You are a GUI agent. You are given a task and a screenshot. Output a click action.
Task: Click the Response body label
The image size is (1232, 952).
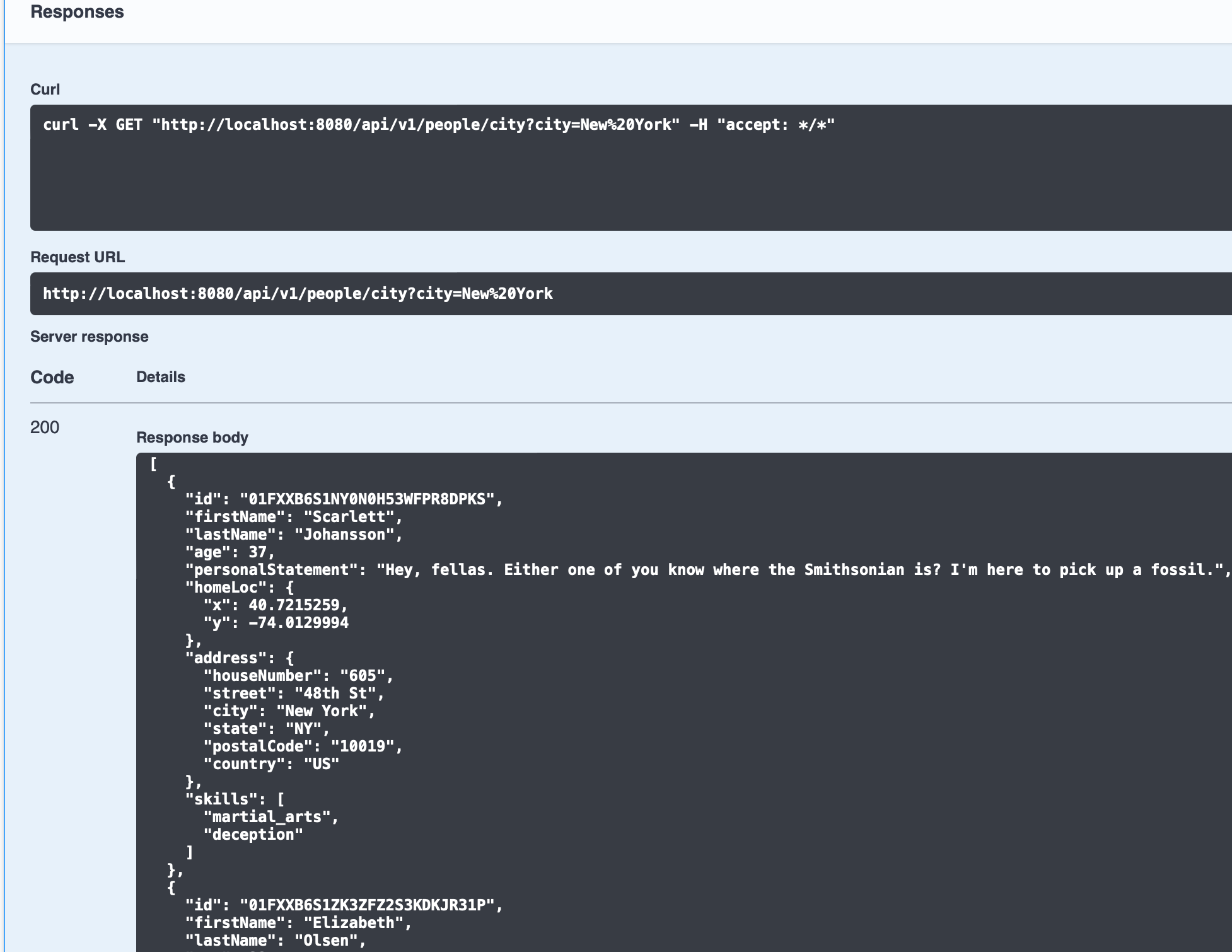[x=192, y=438]
